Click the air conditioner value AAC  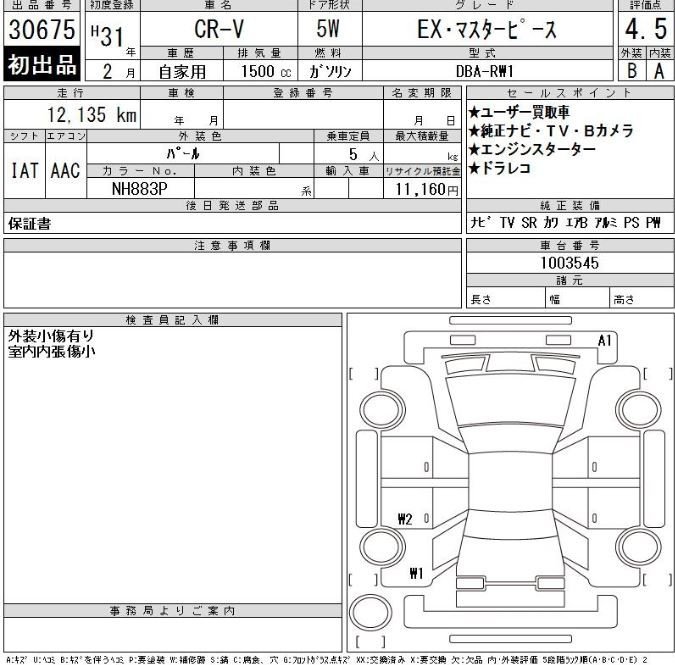click(65, 170)
